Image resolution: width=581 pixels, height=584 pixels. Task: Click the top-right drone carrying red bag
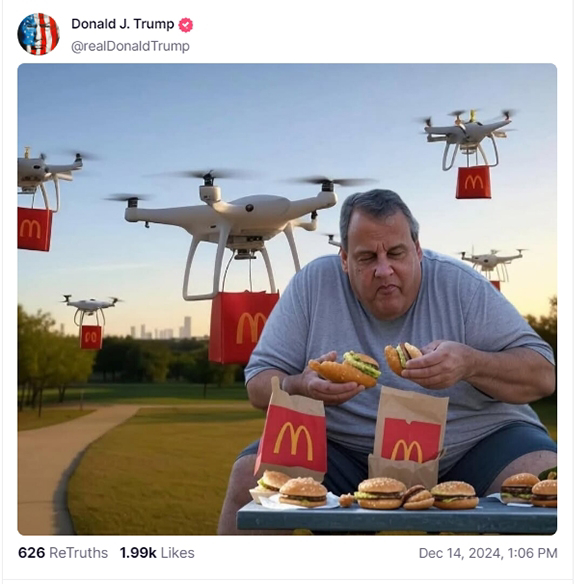coord(468,138)
